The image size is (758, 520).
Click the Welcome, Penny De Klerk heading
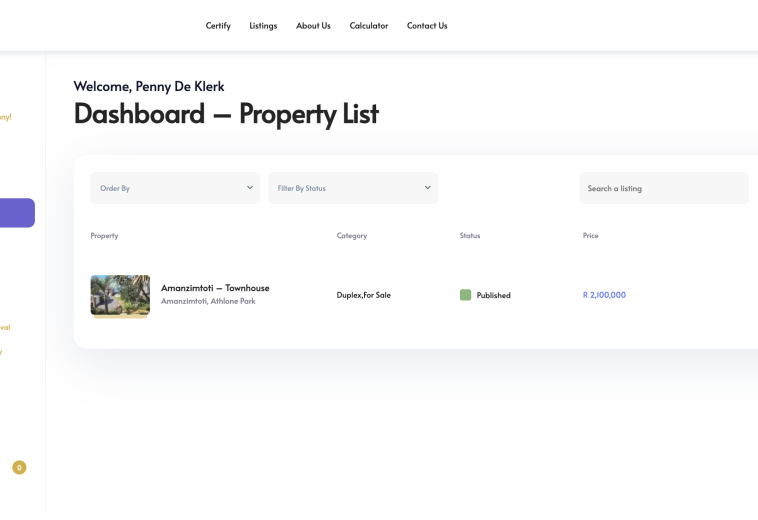(149, 87)
